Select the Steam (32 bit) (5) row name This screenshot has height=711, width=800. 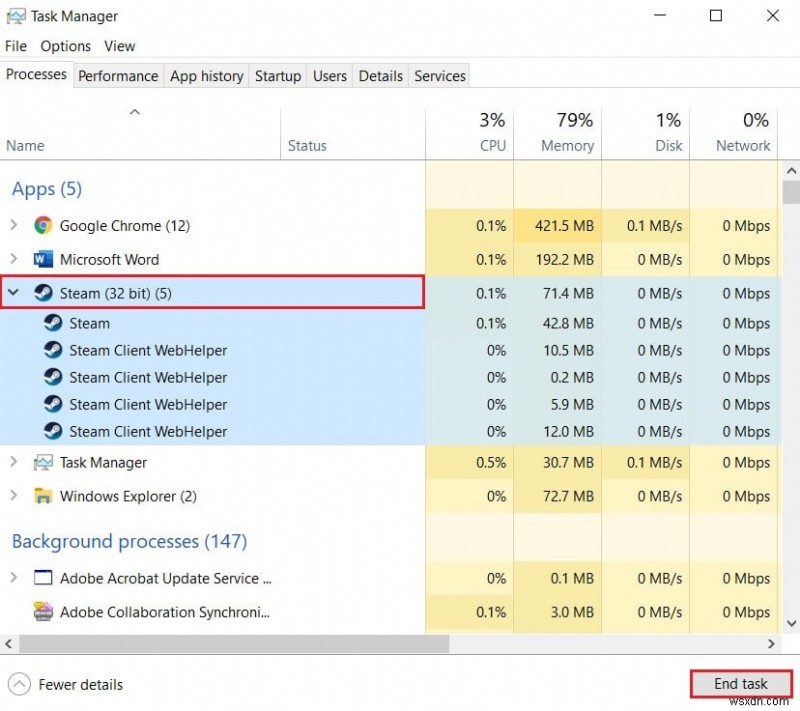pyautogui.click(x=115, y=293)
